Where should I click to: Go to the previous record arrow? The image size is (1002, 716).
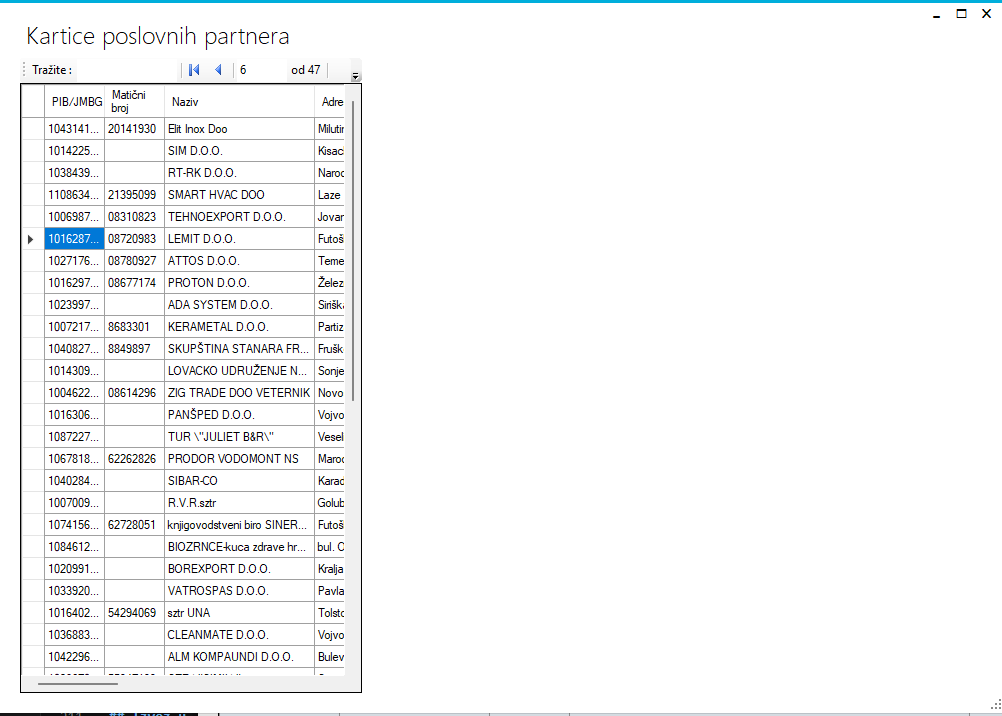tap(218, 70)
